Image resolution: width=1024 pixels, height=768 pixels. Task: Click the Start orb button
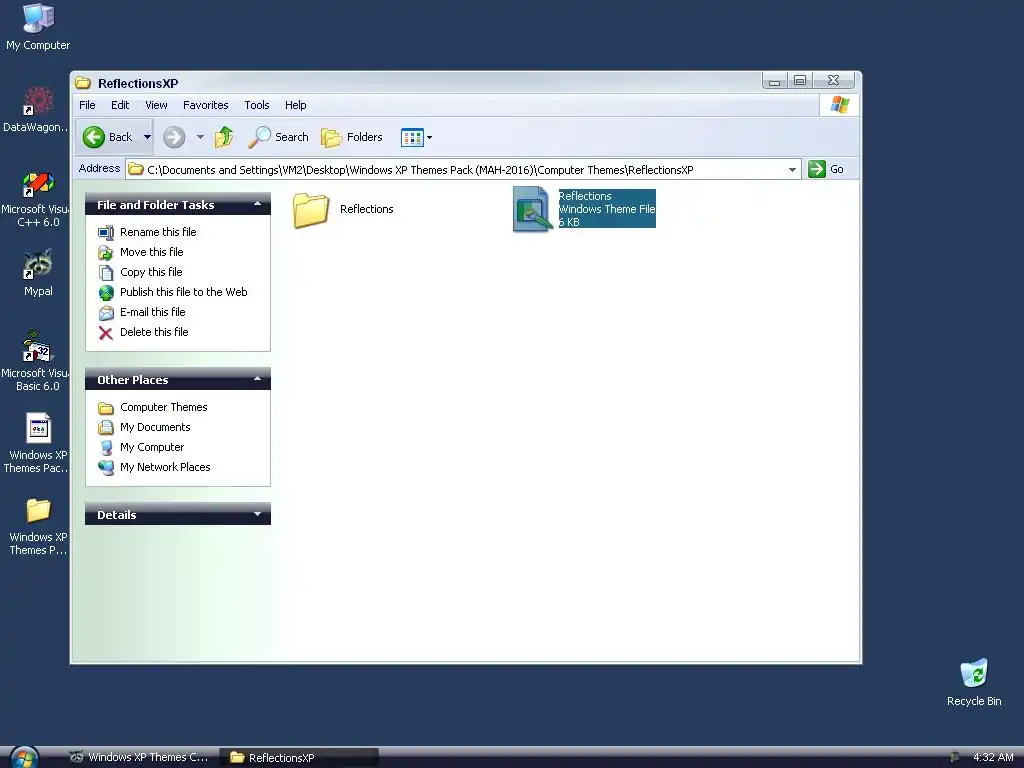coord(24,758)
